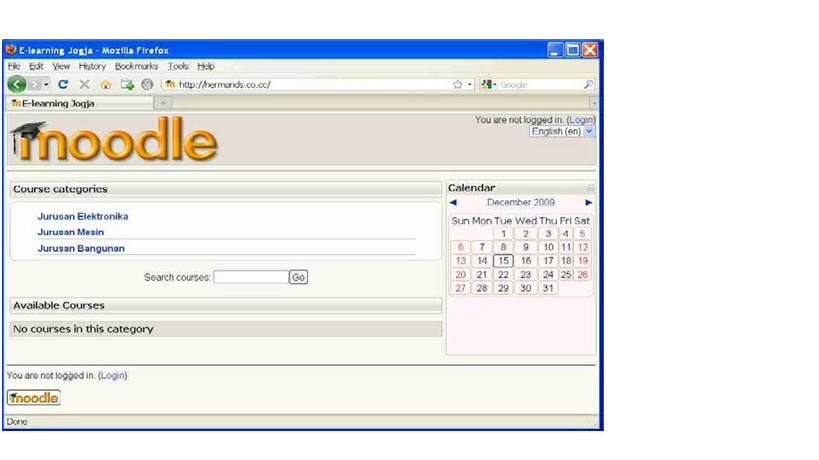Close the Firefox window
The image size is (819, 460).
tap(590, 50)
